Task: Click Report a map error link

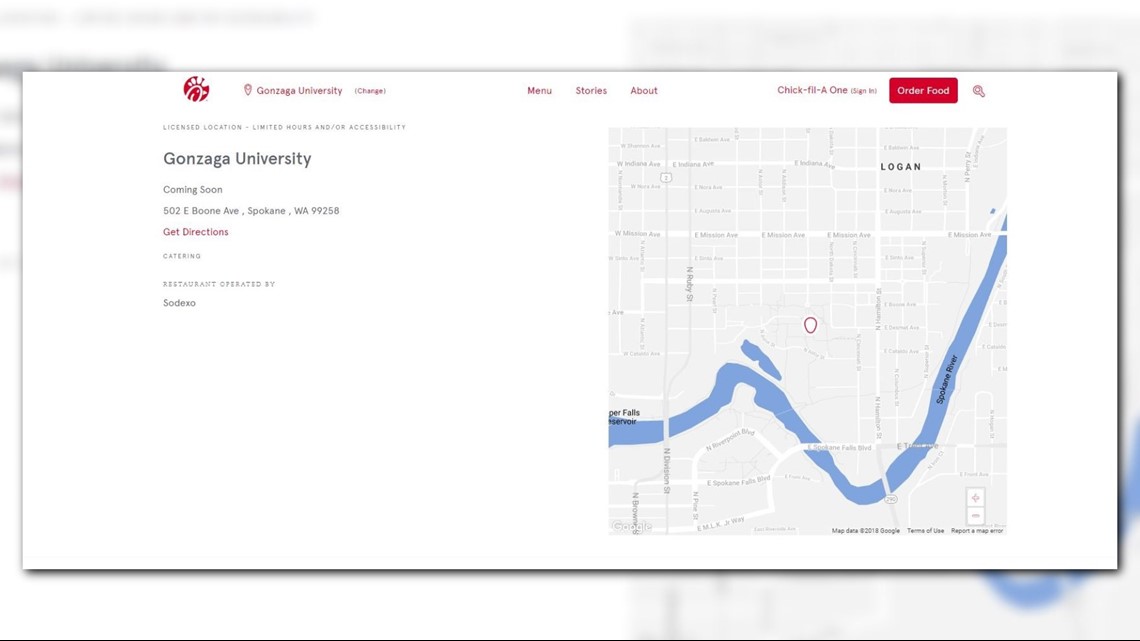Action: coord(977,531)
